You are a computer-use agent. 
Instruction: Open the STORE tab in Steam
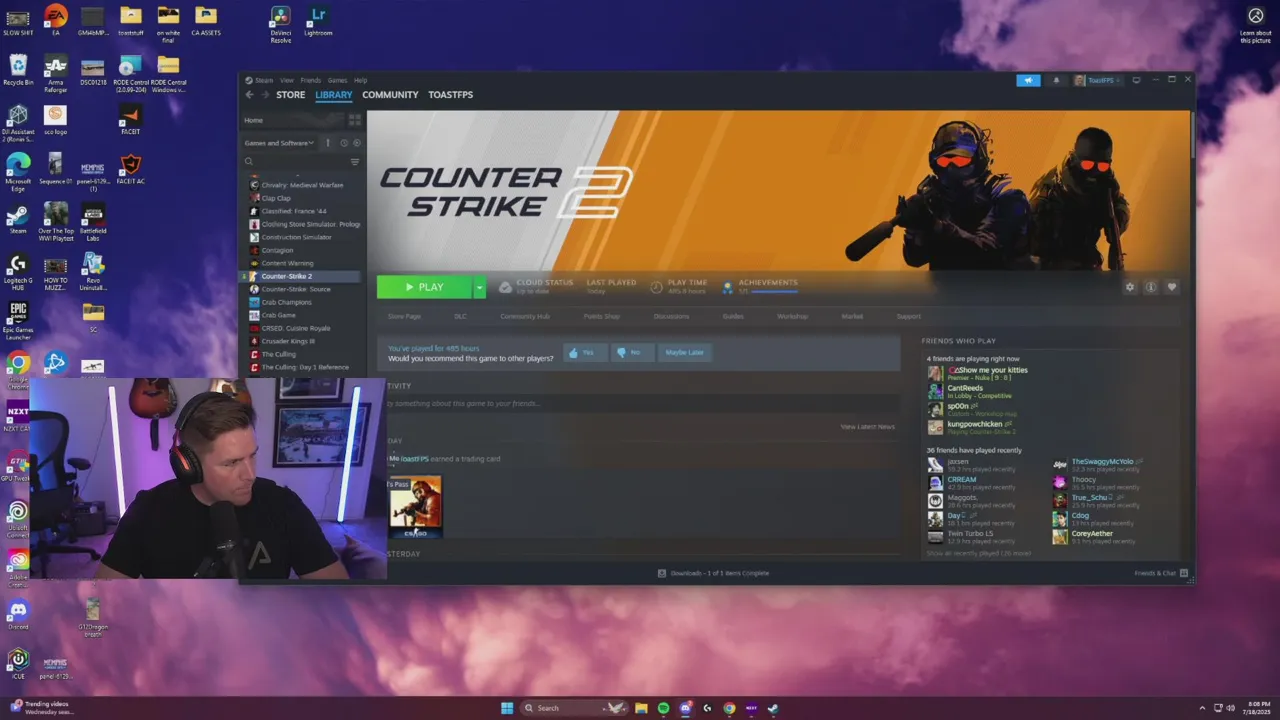290,95
